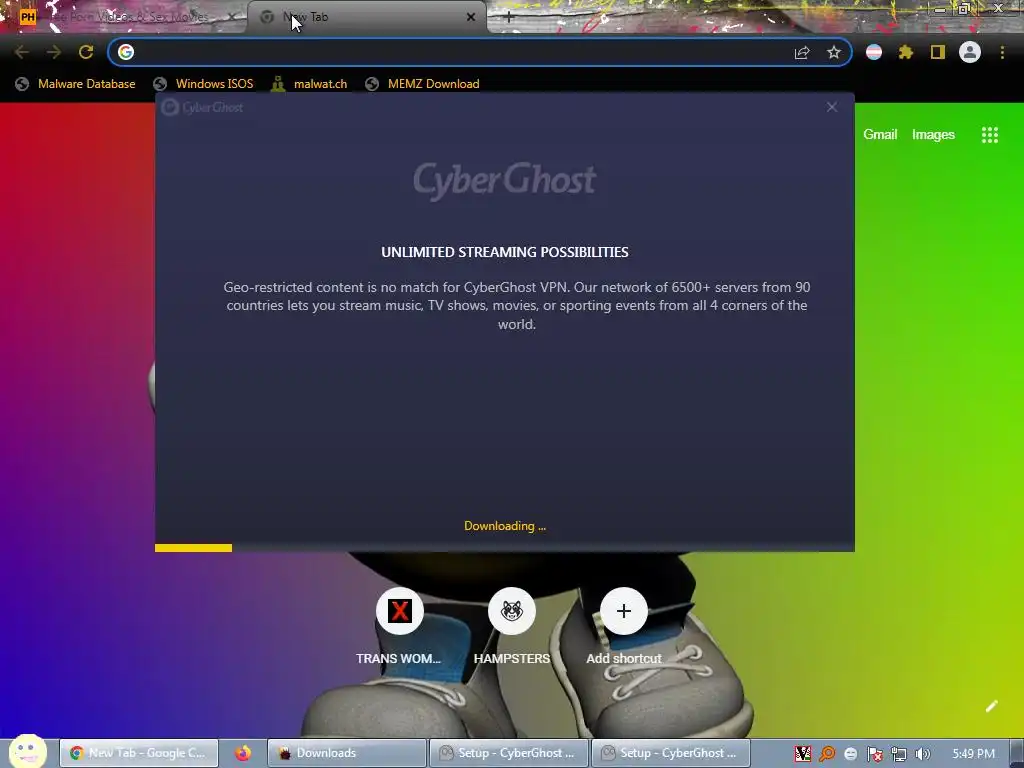Open the Malware Database bookmark
1024x768 pixels.
coord(76,84)
